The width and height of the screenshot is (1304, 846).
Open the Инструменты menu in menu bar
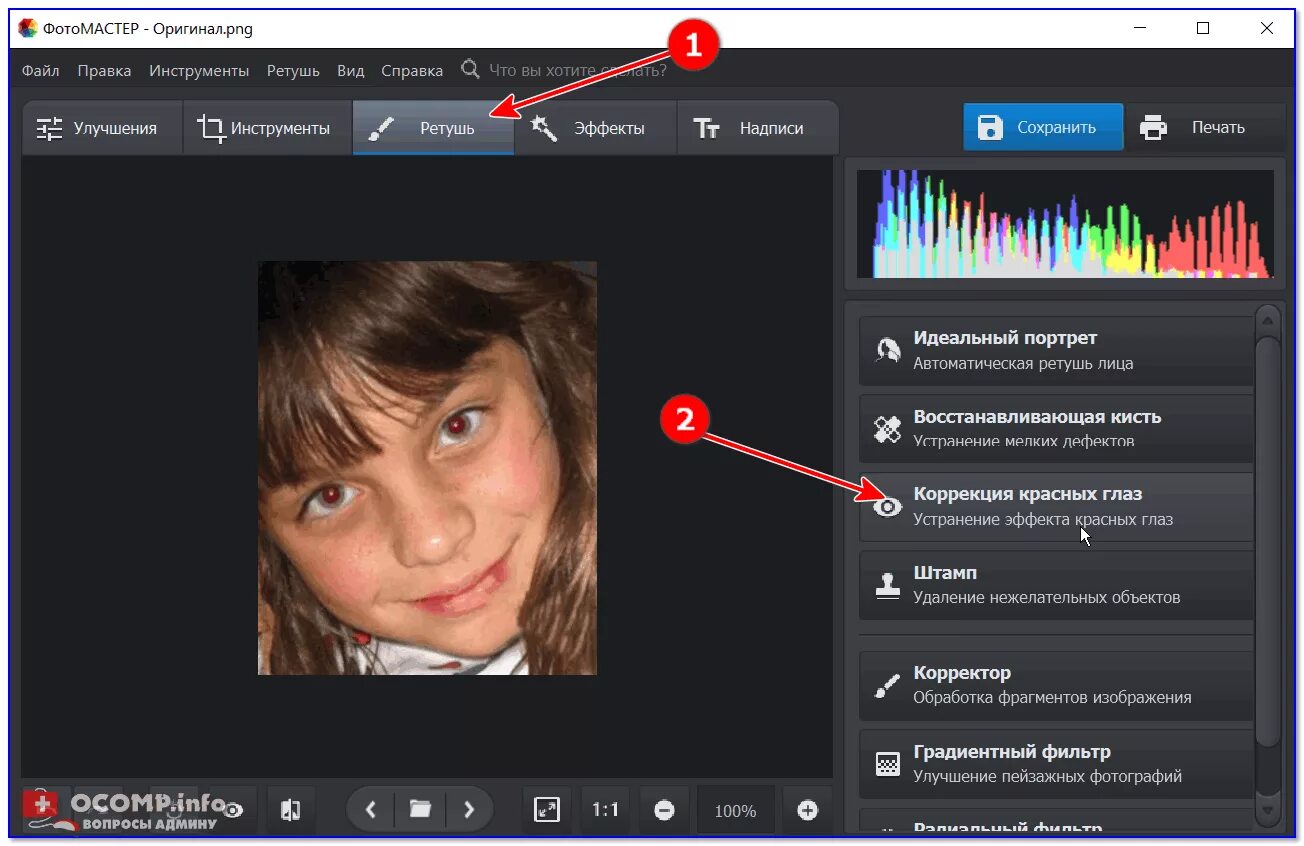(x=199, y=71)
